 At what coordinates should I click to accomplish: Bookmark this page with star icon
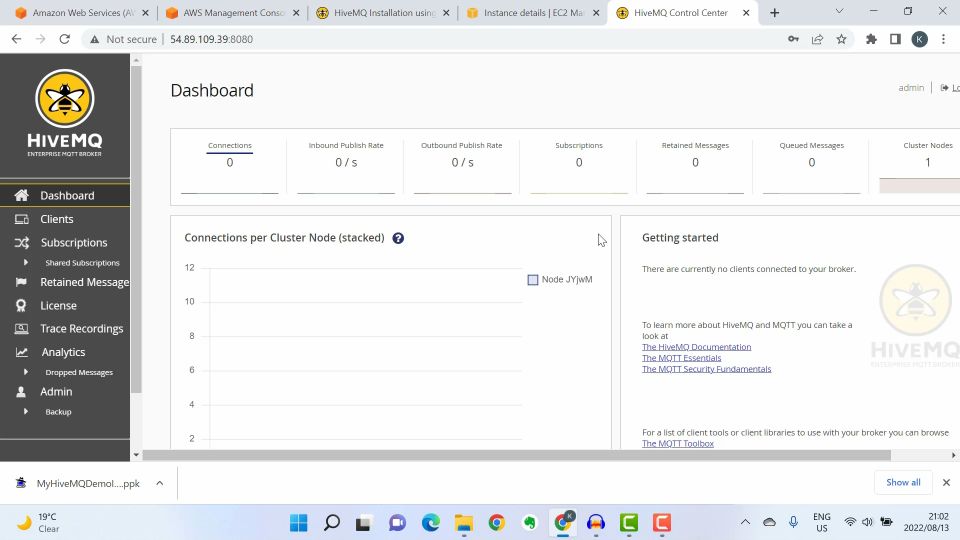point(841,39)
